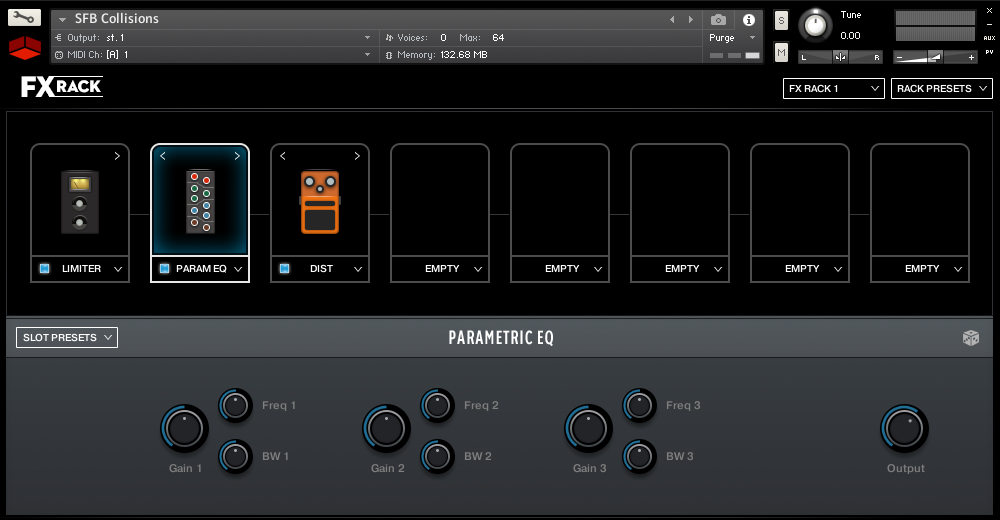Click the BW 2 knob

coord(438,456)
